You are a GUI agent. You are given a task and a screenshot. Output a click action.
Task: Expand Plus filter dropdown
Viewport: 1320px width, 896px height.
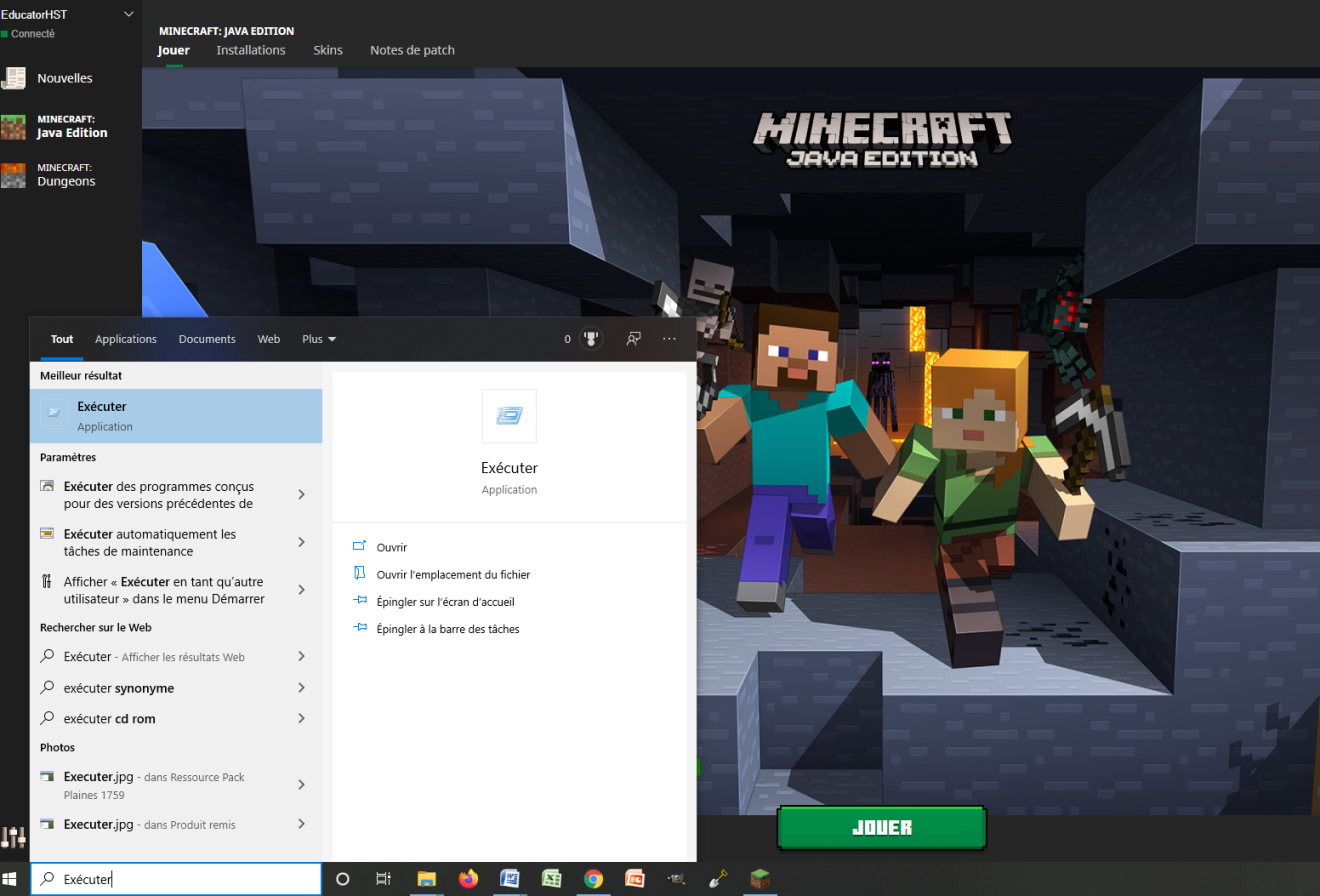319,339
